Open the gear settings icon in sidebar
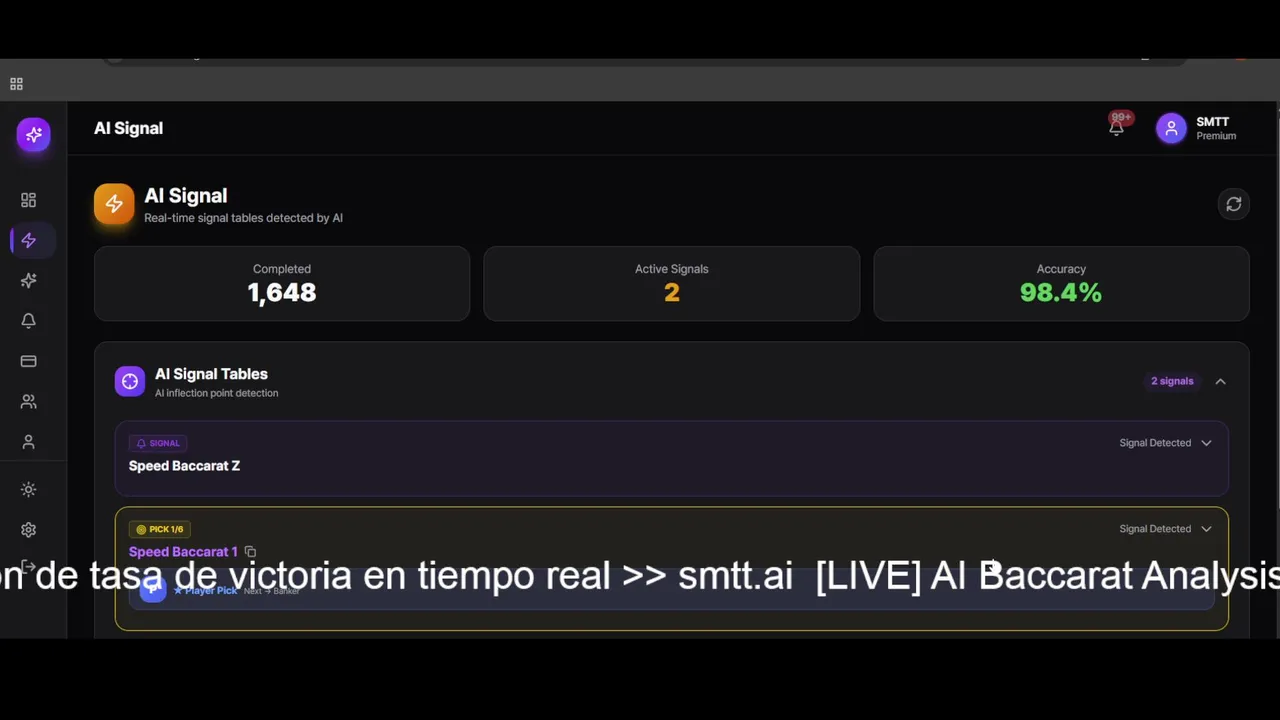 (x=28, y=530)
